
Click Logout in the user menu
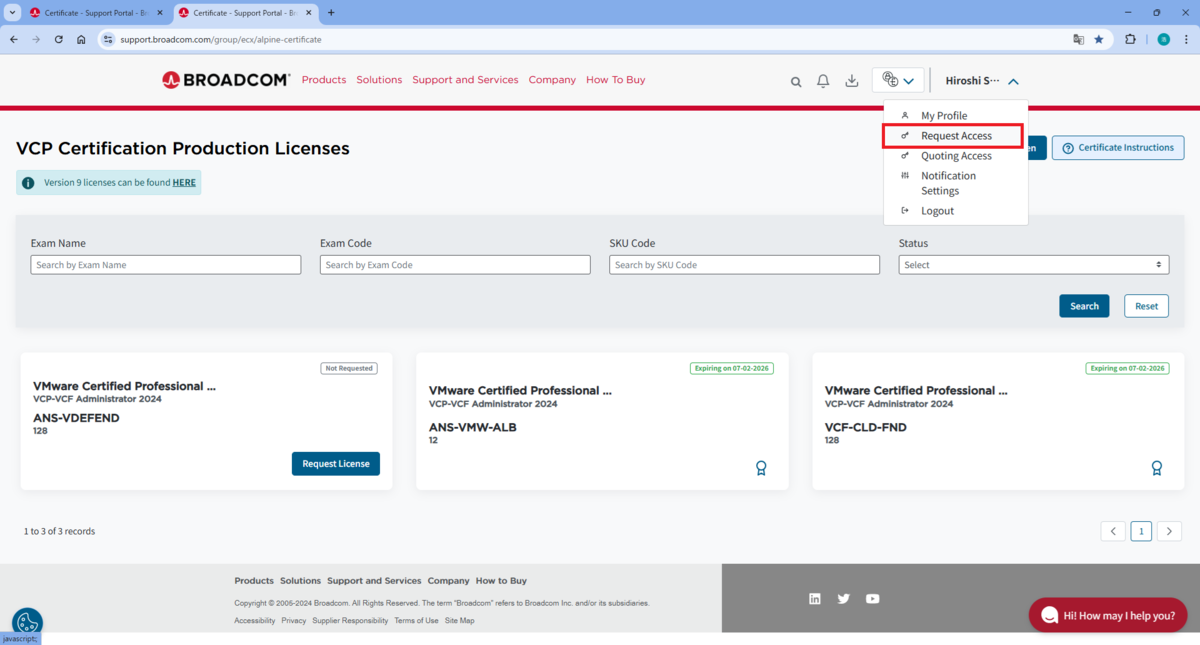click(x=937, y=211)
